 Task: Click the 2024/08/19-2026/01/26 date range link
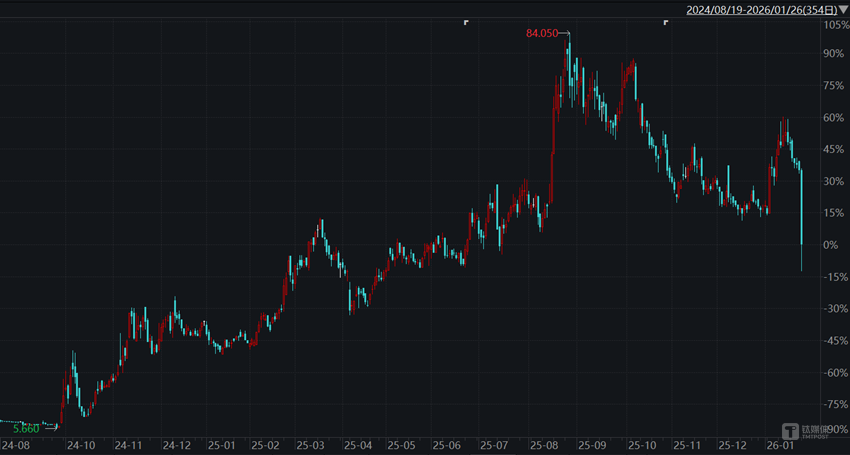tap(760, 9)
